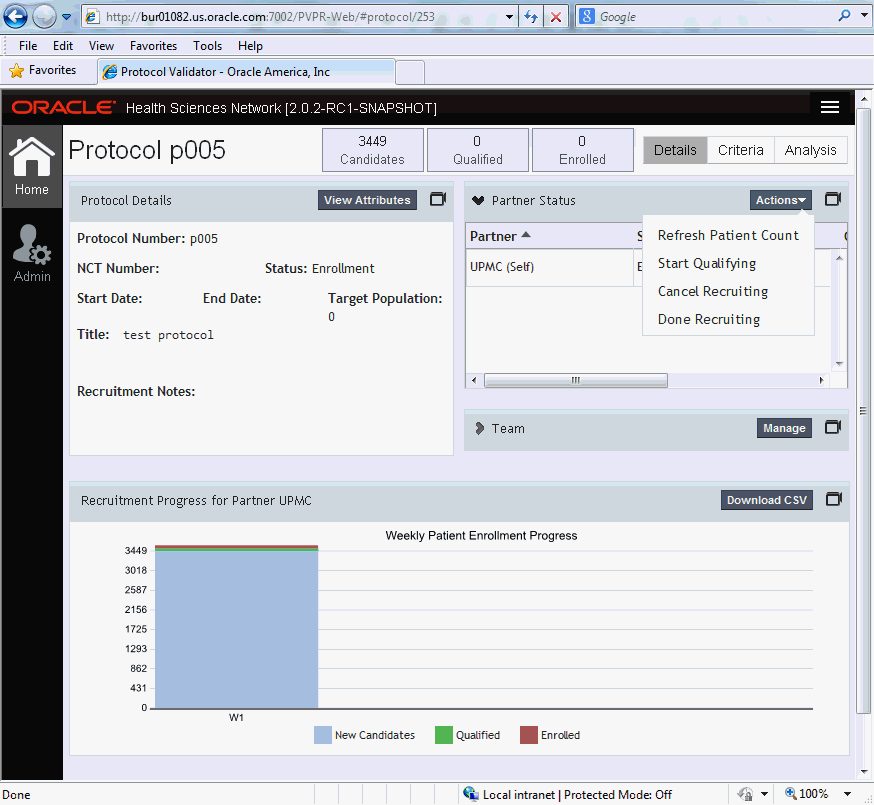874x805 pixels.
Task: Click the Favorites star icon
Action: [17, 71]
